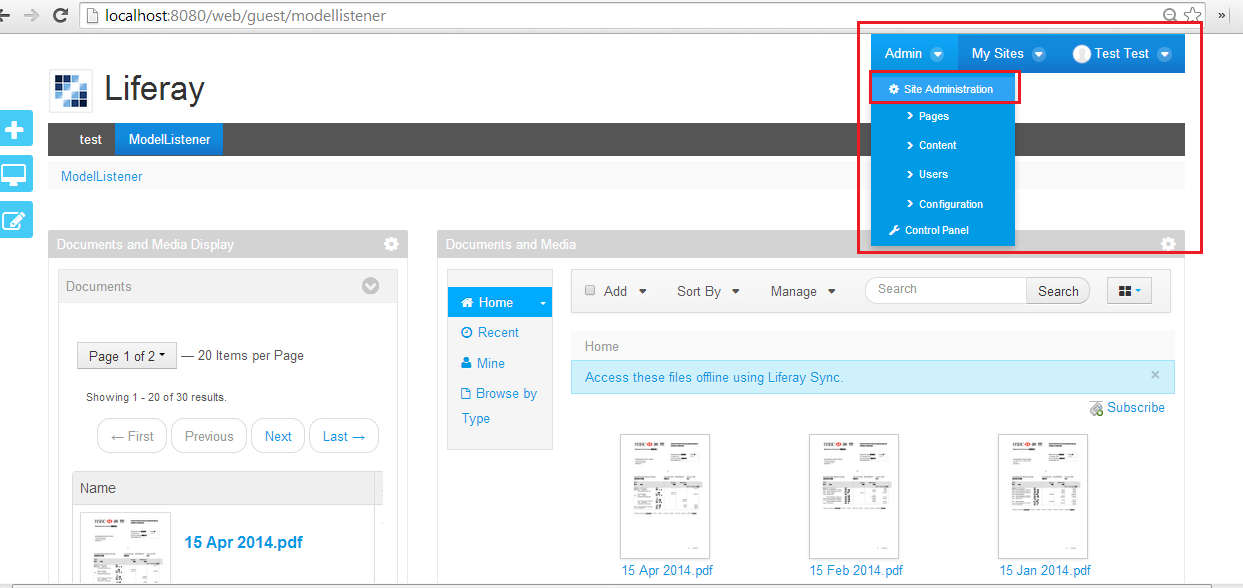Close the Liferay Sync info message
1243x588 pixels.
(x=1155, y=375)
